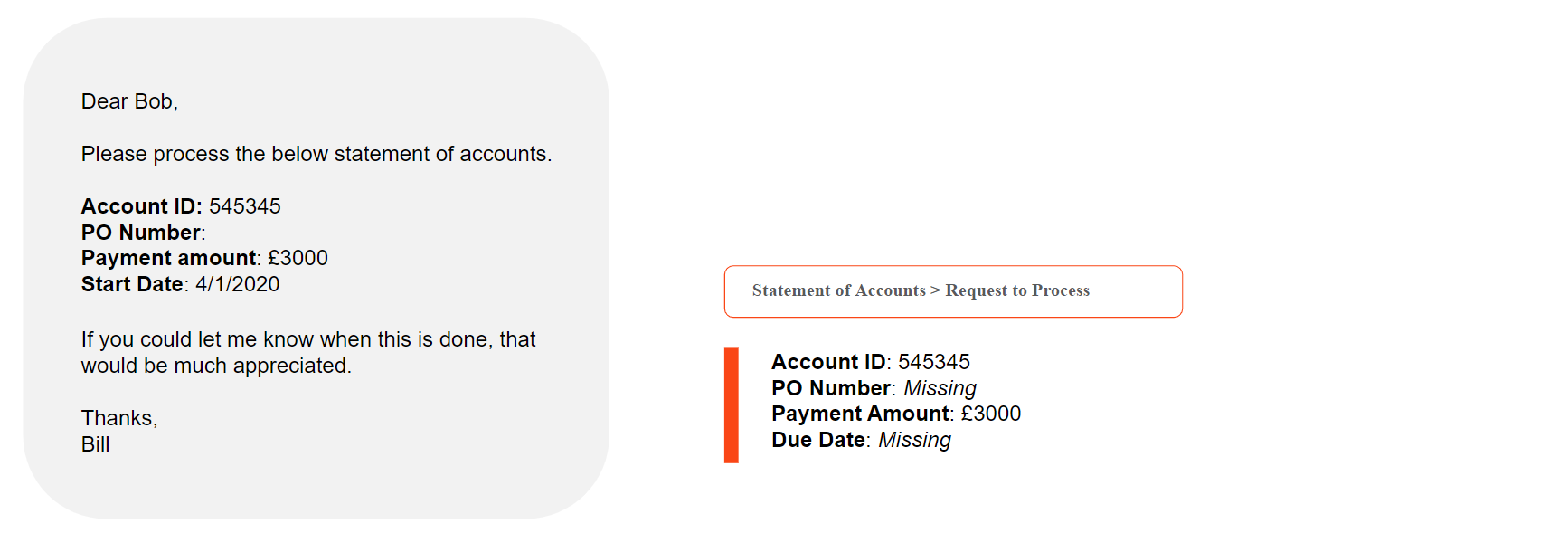Click "Statement of Accounts" in the breadcrumb
The width and height of the screenshot is (1568, 533).
click(x=838, y=290)
